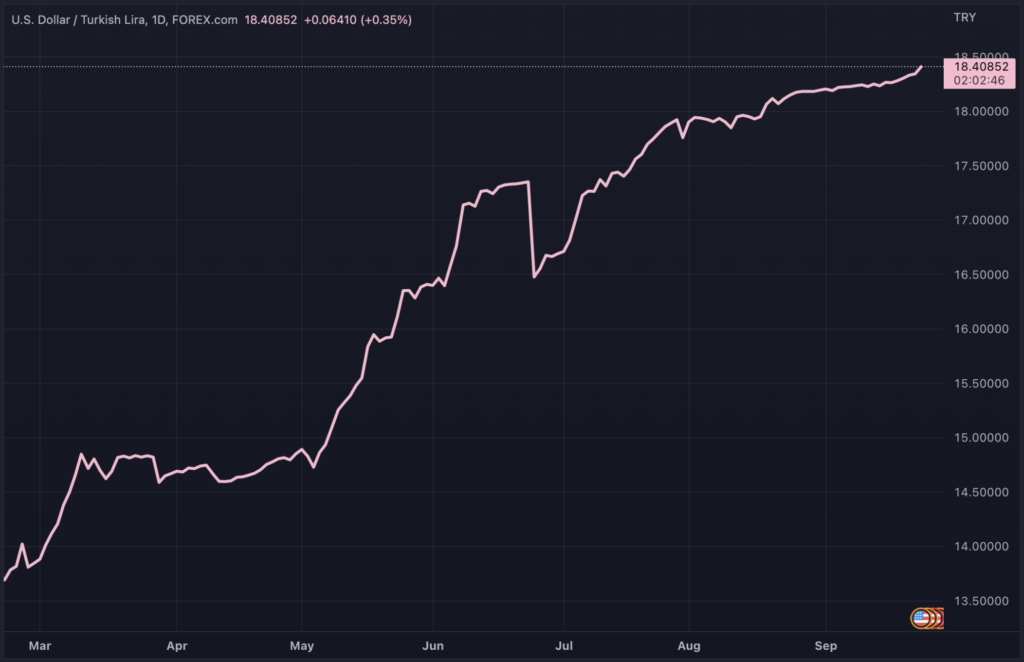Click the May label on the time axis
1024x662 pixels.
click(x=302, y=646)
